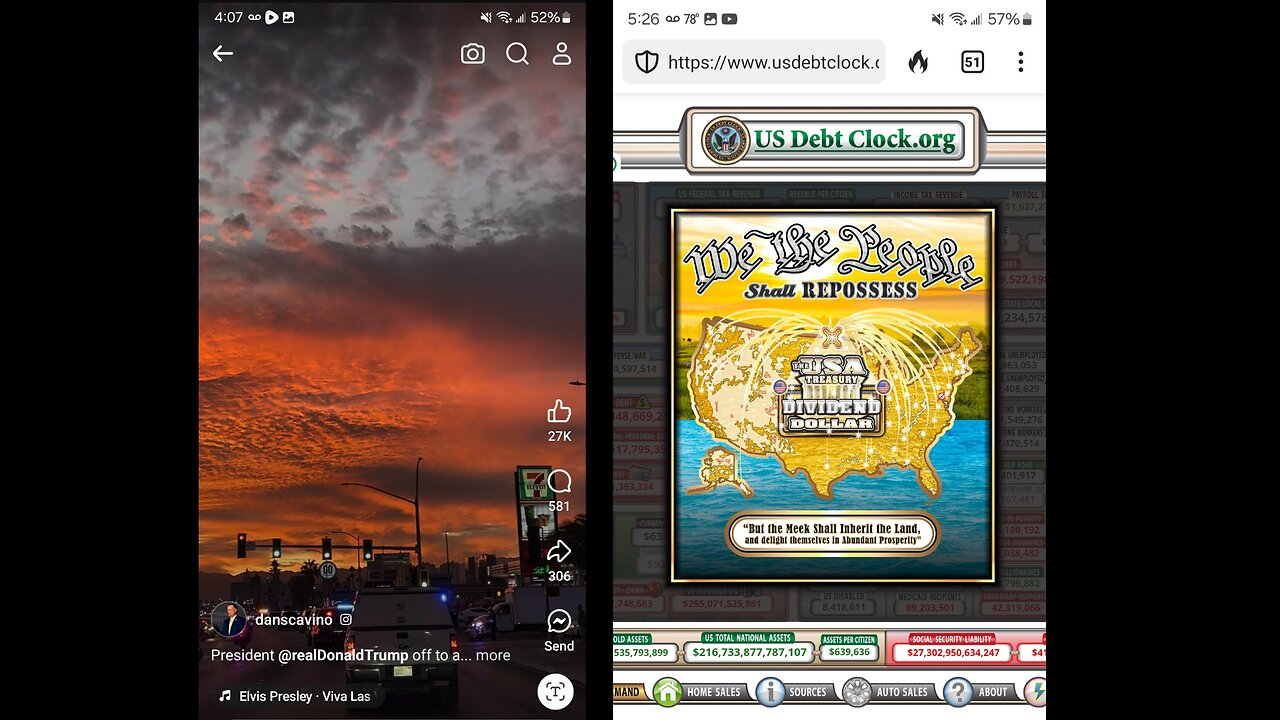Tap the 4:07 clock in left status bar

228,17
